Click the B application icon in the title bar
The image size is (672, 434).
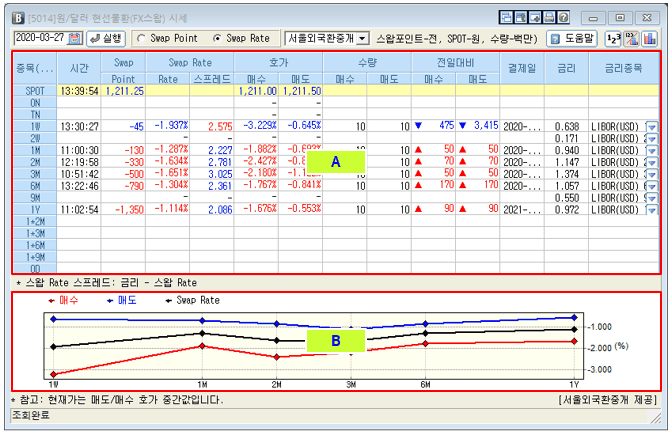pos(18,18)
